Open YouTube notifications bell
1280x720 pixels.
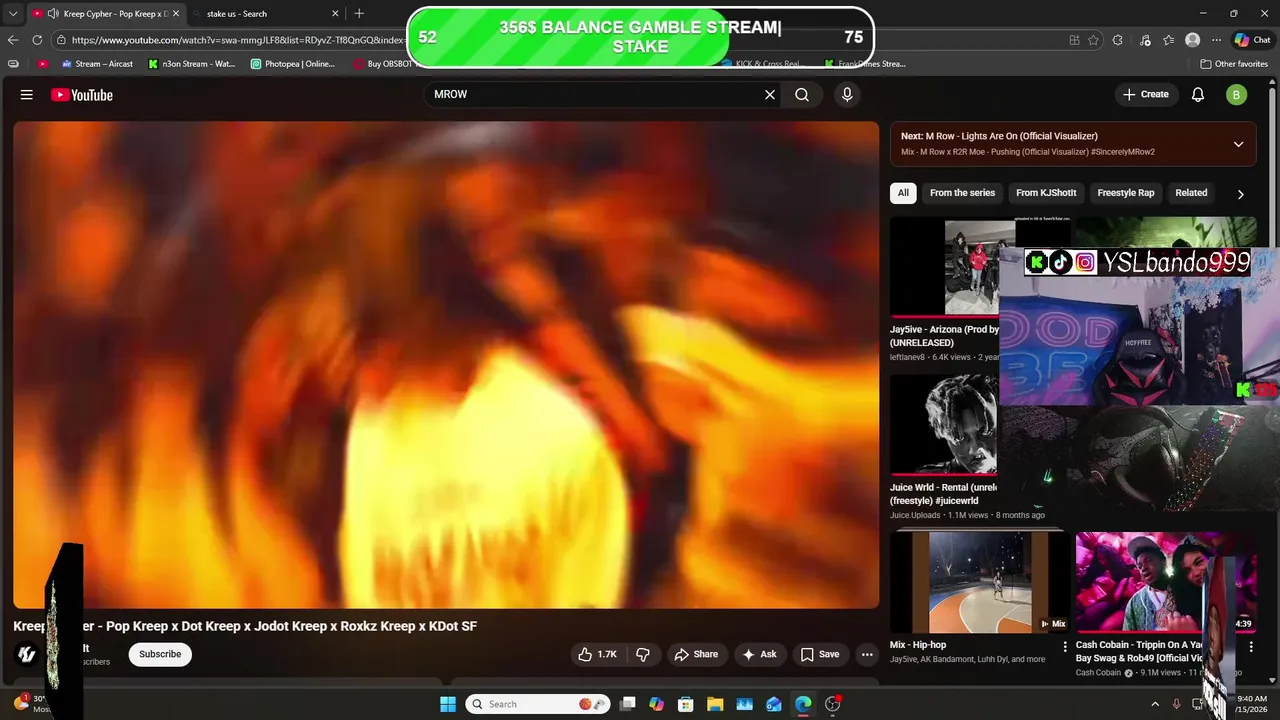(x=1198, y=95)
